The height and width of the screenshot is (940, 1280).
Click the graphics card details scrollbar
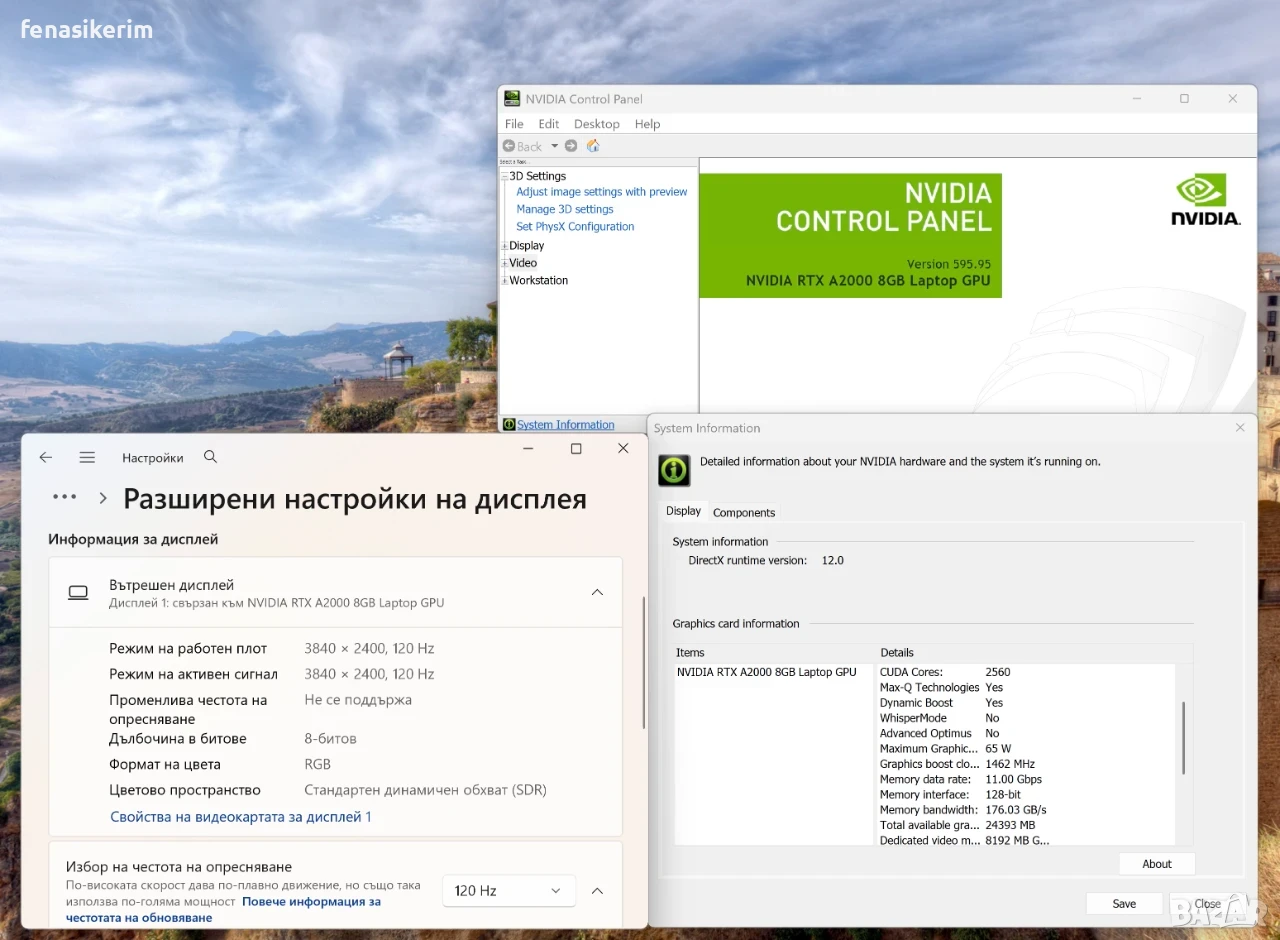[1184, 737]
